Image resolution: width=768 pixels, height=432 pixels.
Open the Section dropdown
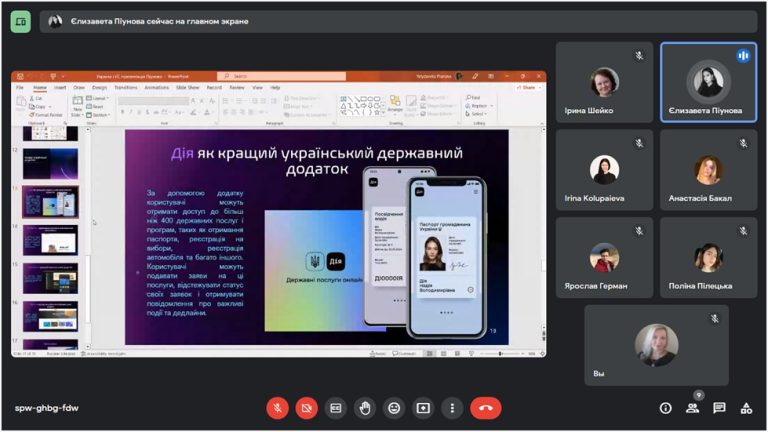click(x=98, y=115)
